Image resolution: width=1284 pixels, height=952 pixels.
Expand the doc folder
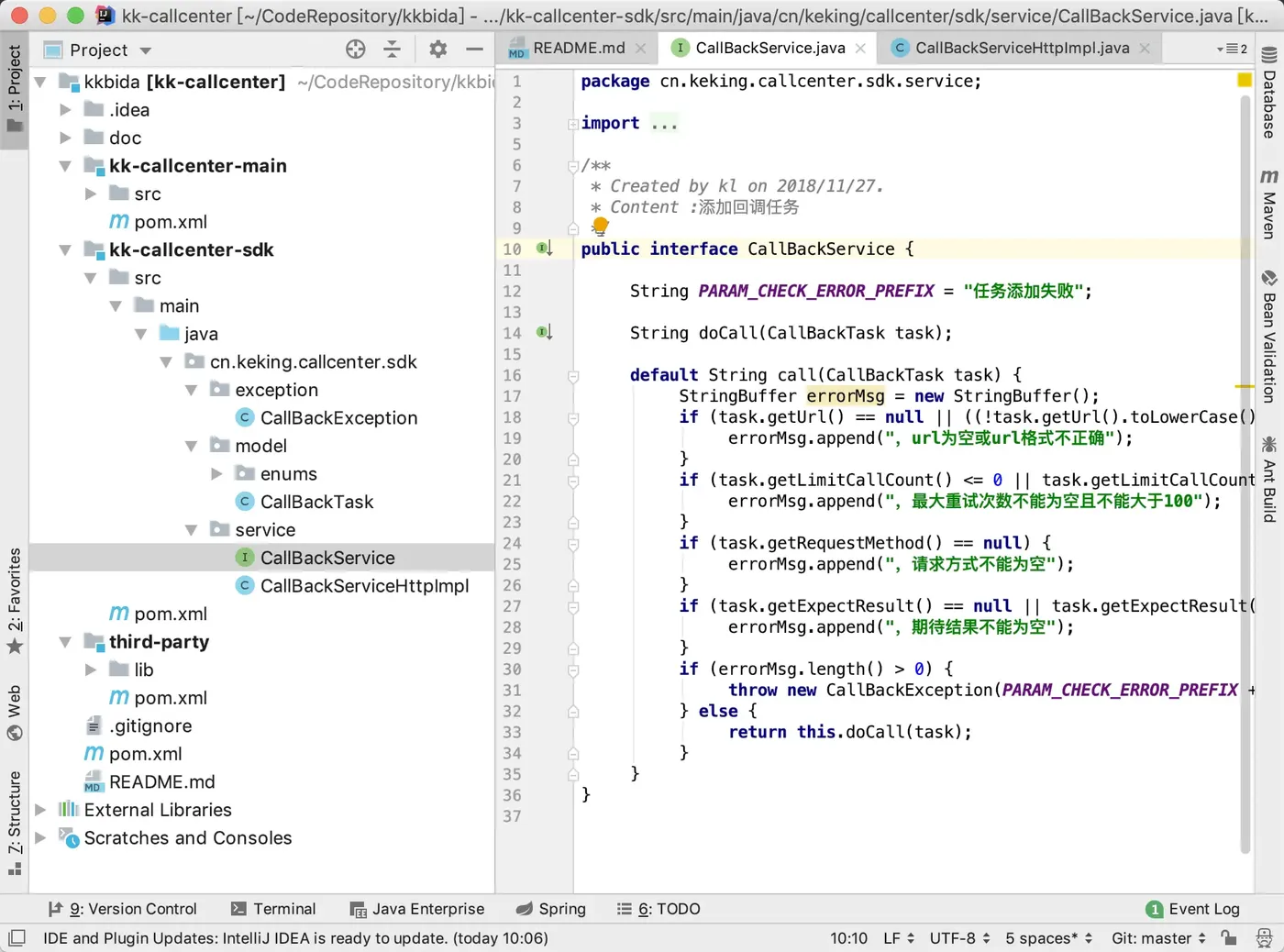click(x=65, y=138)
